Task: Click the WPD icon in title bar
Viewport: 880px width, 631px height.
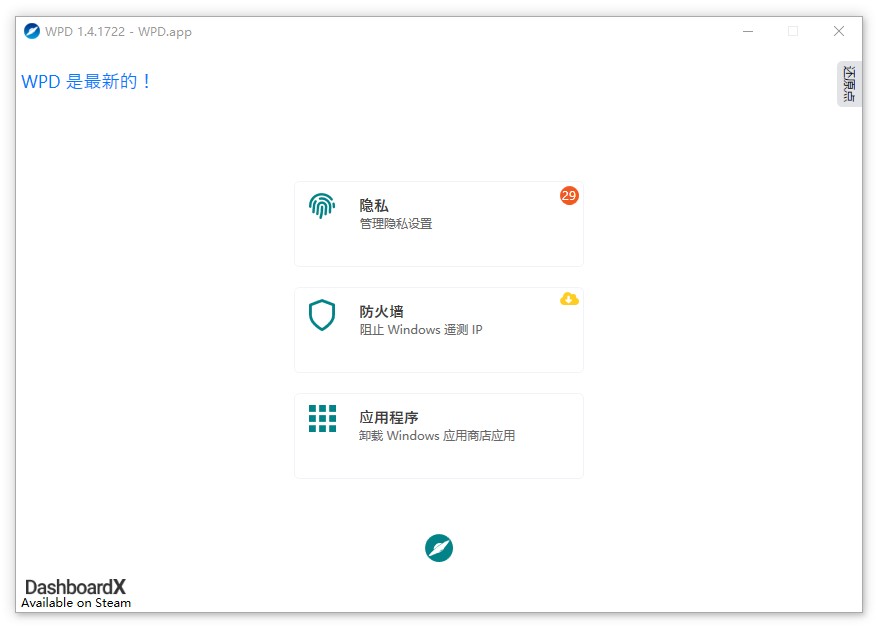Action: point(32,31)
